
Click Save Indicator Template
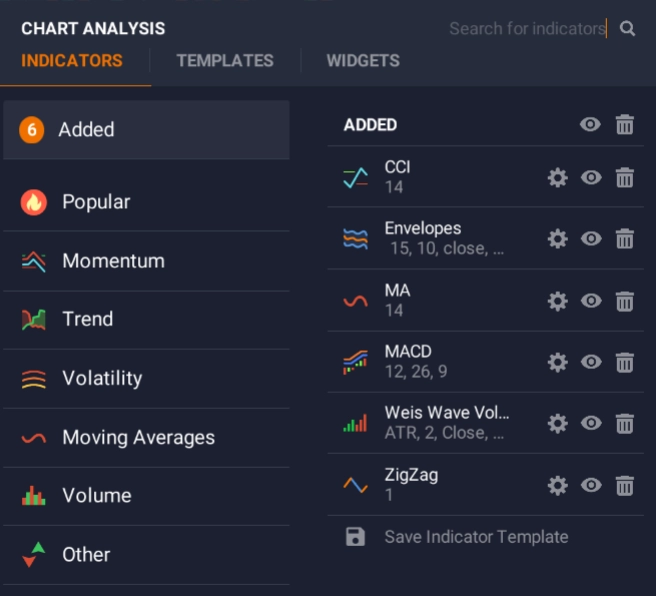tap(476, 537)
